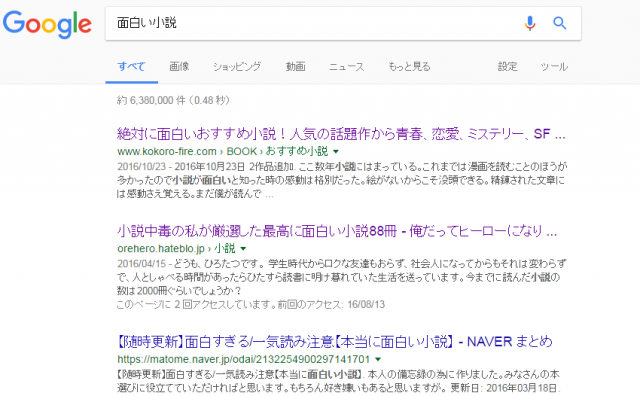The width and height of the screenshot is (640, 396).
Task: Open the 設定 menu
Action: point(507,67)
